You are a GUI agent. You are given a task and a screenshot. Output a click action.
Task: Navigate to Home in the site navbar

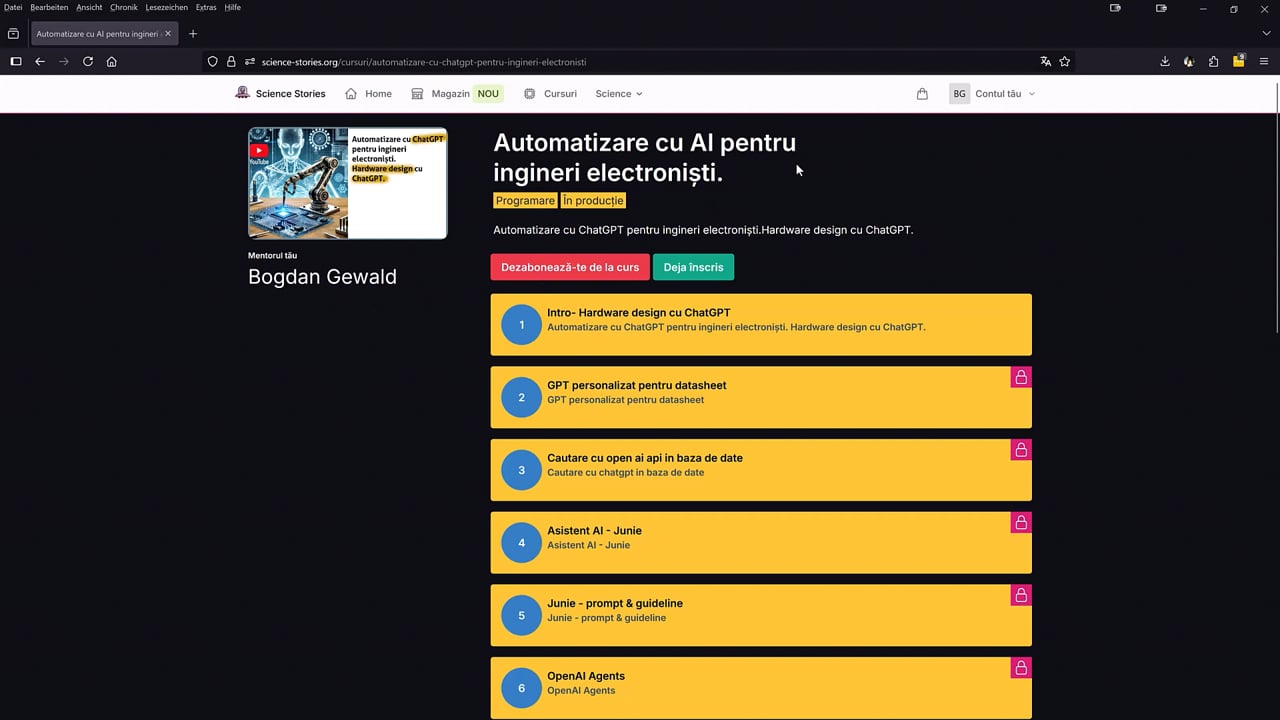tap(368, 94)
